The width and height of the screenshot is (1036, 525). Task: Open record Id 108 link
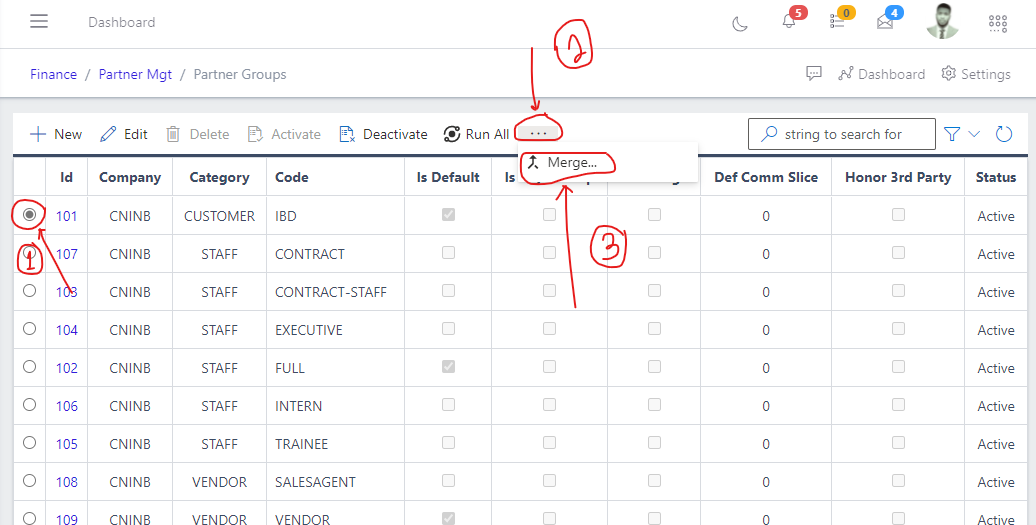(66, 482)
